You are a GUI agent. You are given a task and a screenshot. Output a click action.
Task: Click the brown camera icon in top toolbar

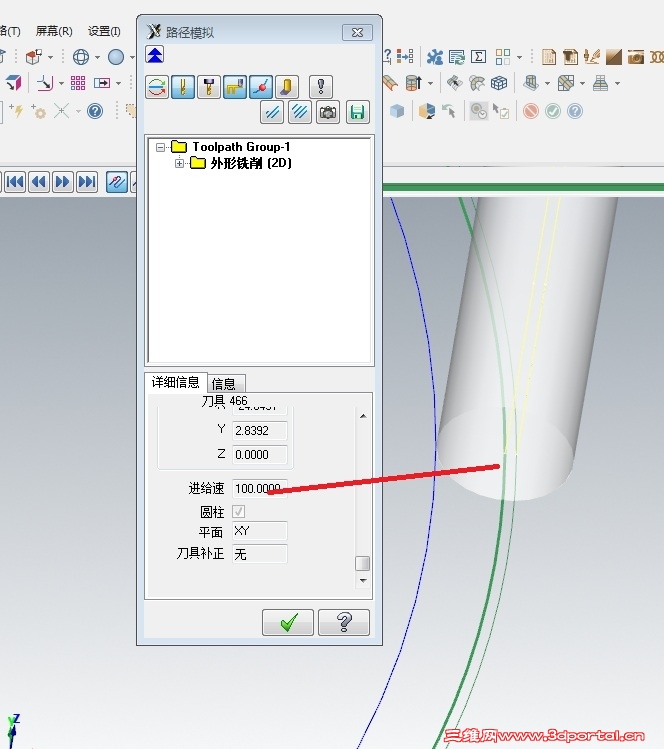pos(636,57)
